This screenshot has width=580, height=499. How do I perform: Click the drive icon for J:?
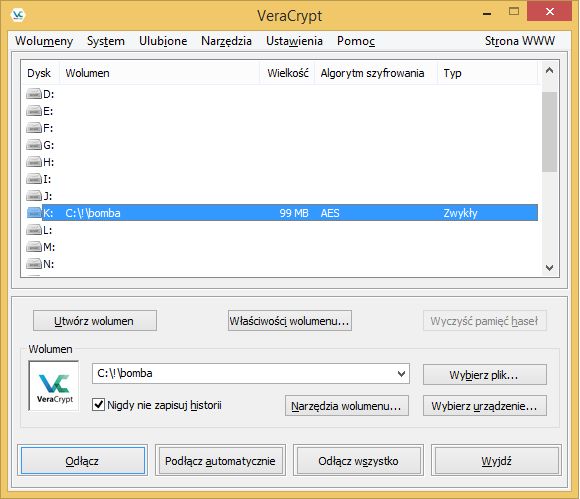click(x=34, y=196)
